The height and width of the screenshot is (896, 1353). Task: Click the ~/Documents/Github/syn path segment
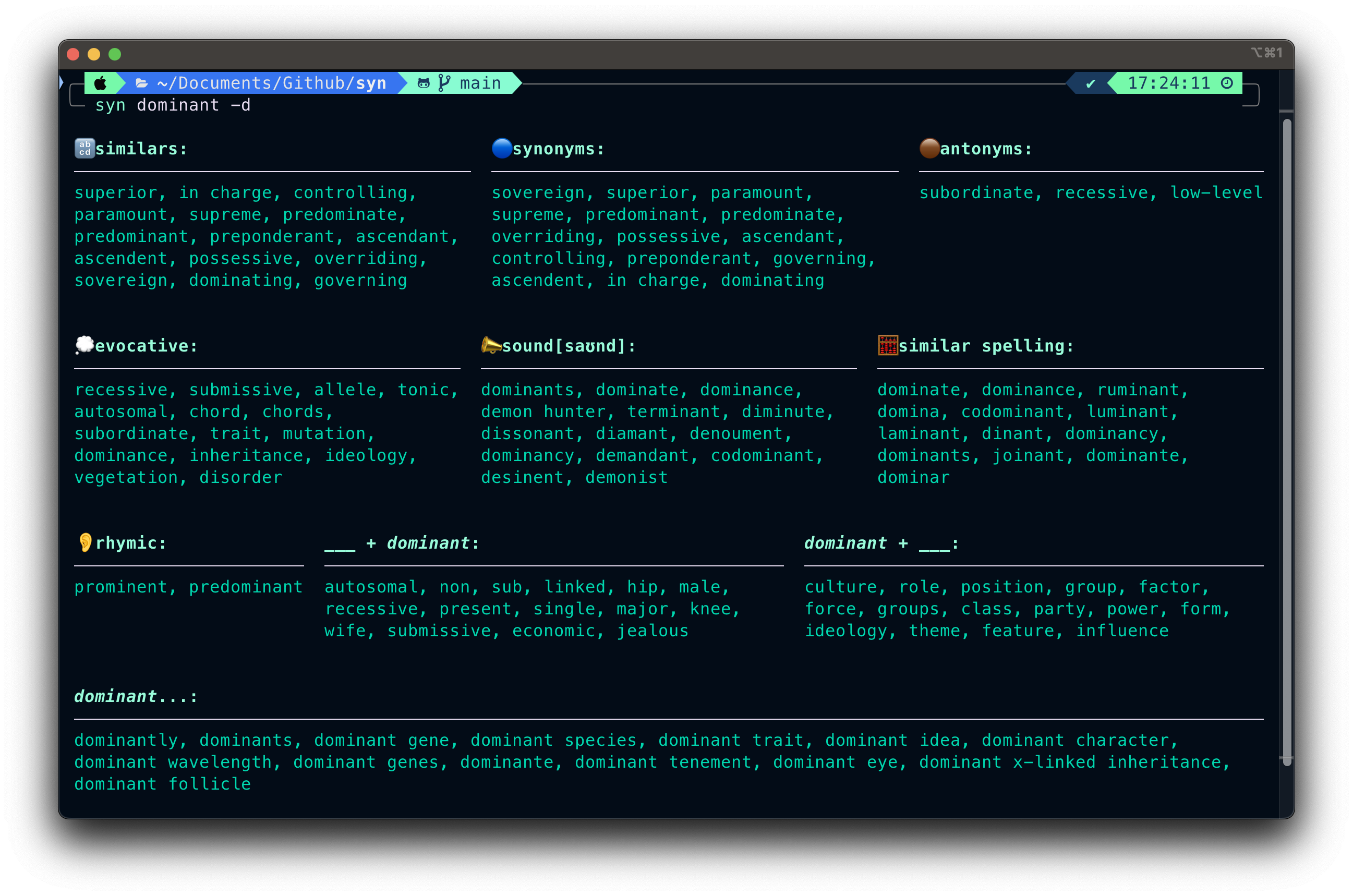pyautogui.click(x=271, y=83)
